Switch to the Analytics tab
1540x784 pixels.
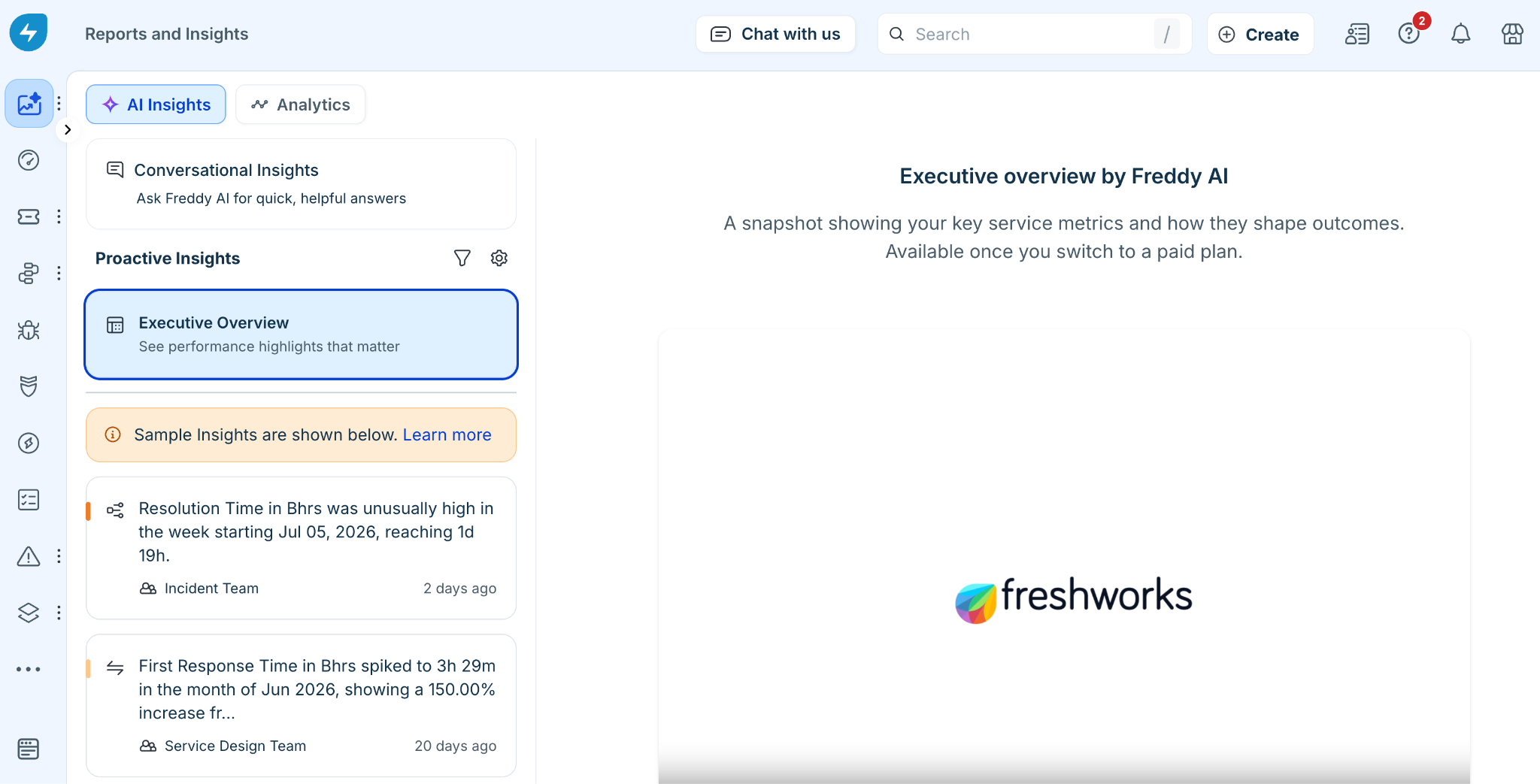[x=301, y=104]
